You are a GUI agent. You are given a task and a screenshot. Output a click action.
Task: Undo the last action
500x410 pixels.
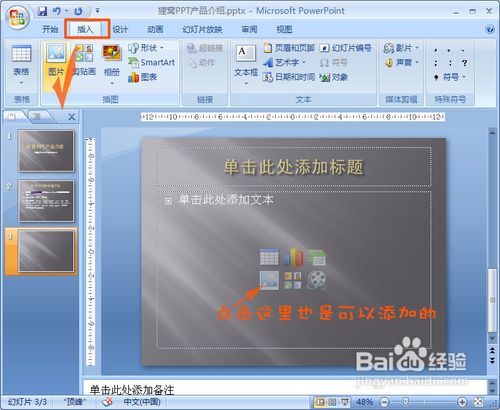click(57, 11)
